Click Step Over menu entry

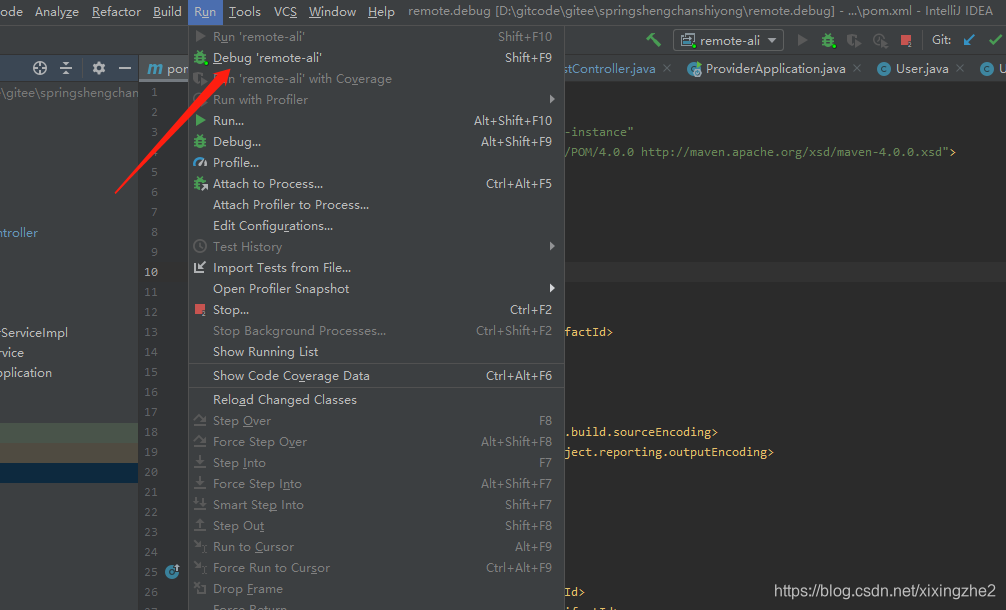click(377, 421)
